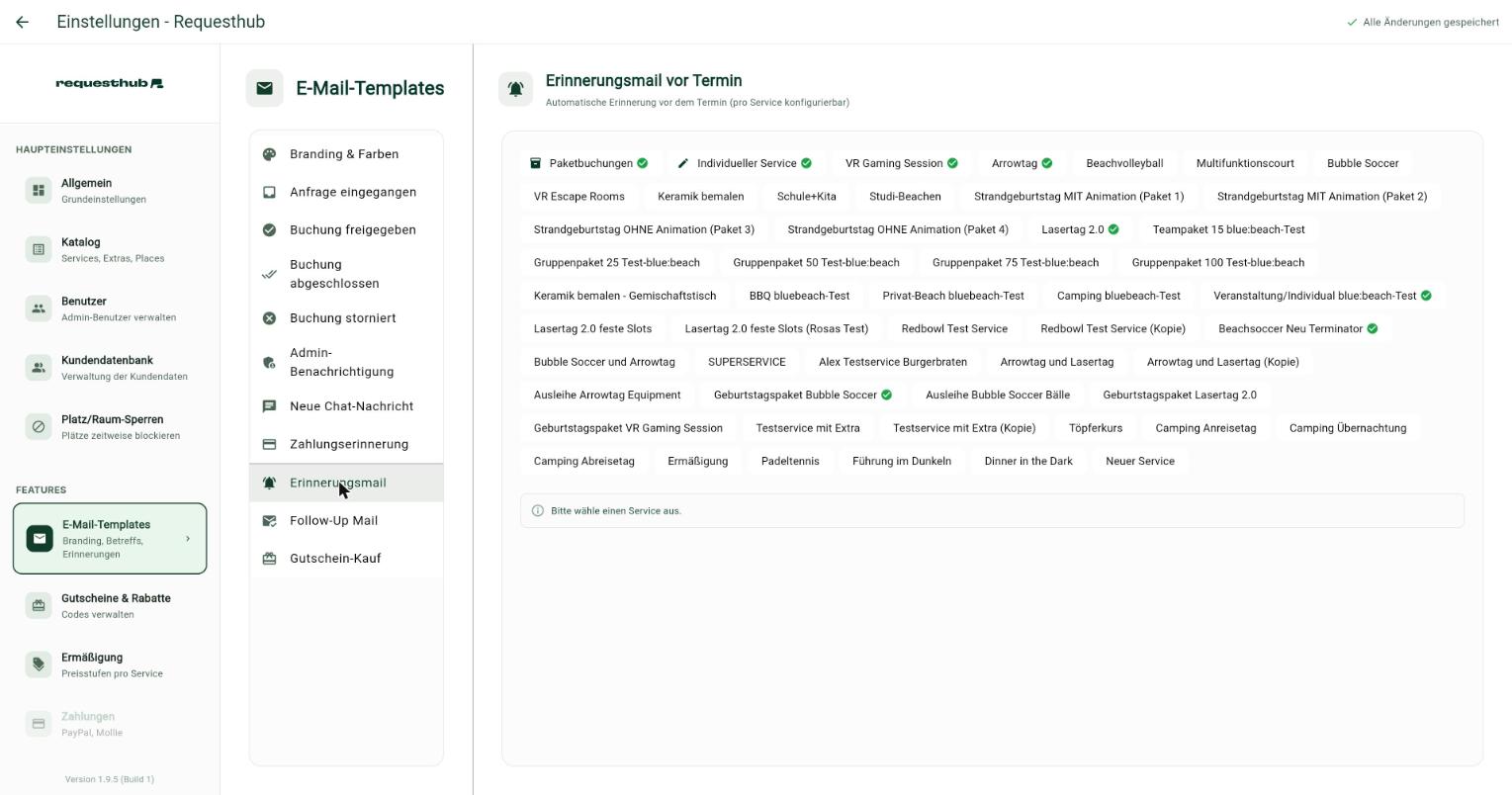Select Teampaket 15 blue:beach-Test chip
Image resolution: width=1512 pixels, height=795 pixels.
point(1228,229)
